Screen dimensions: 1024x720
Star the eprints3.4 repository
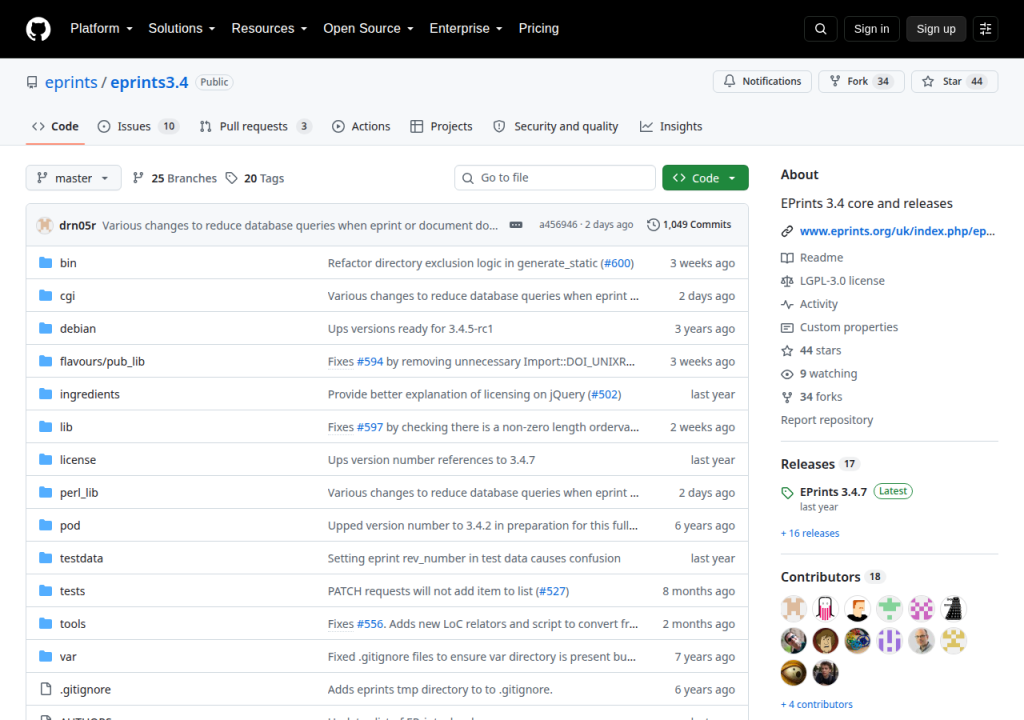click(954, 82)
